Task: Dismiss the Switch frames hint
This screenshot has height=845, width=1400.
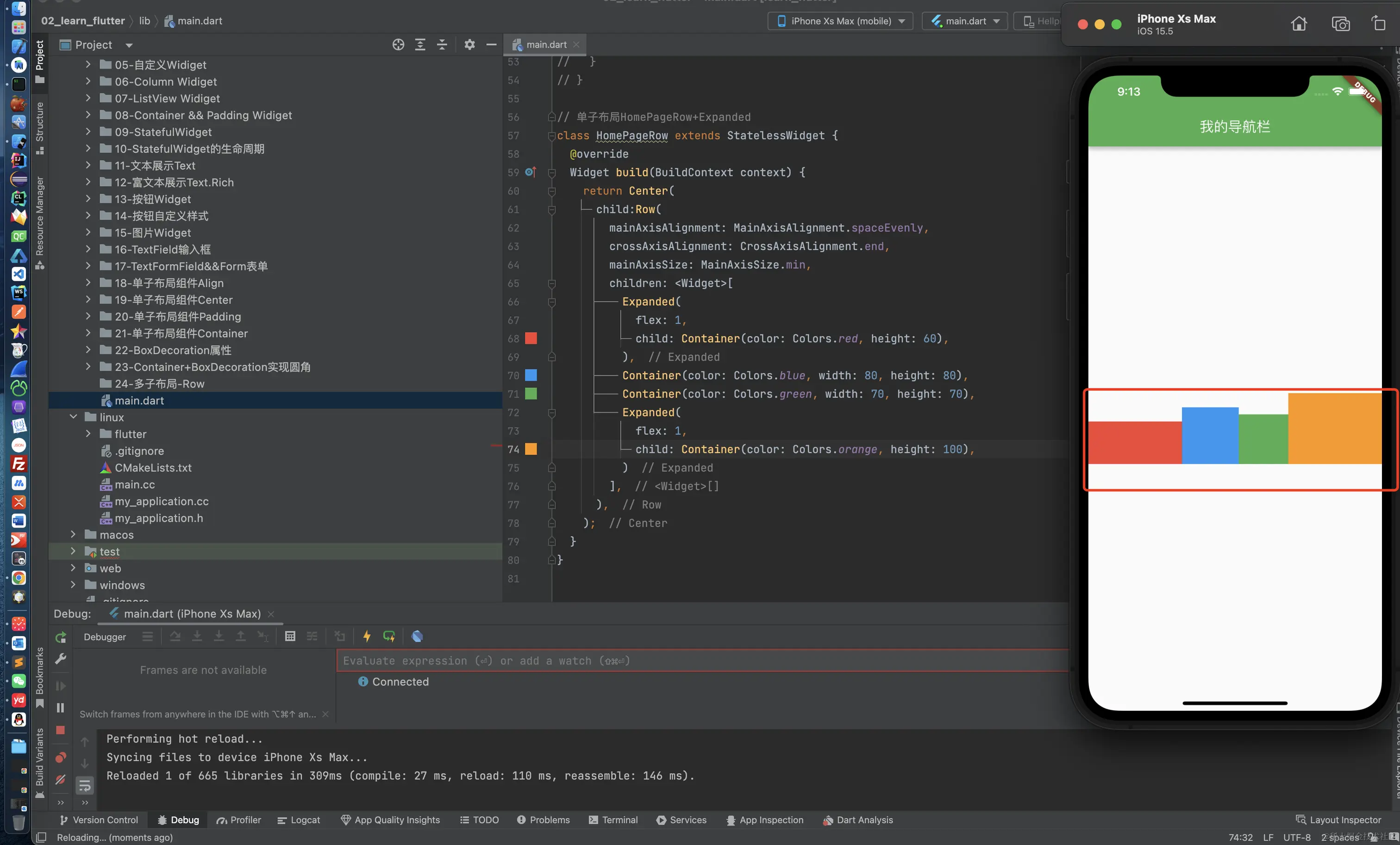Action: [325, 714]
